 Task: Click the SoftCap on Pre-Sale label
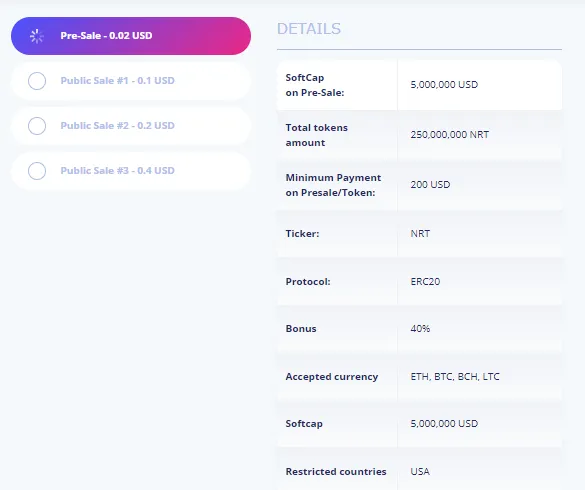pyautogui.click(x=315, y=85)
